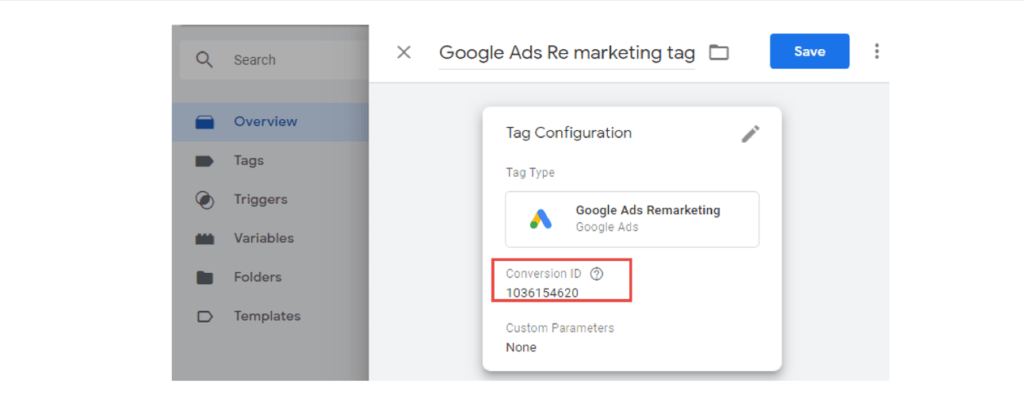Click the sidebar Search field
This screenshot has height=403, width=1024.
[274, 60]
